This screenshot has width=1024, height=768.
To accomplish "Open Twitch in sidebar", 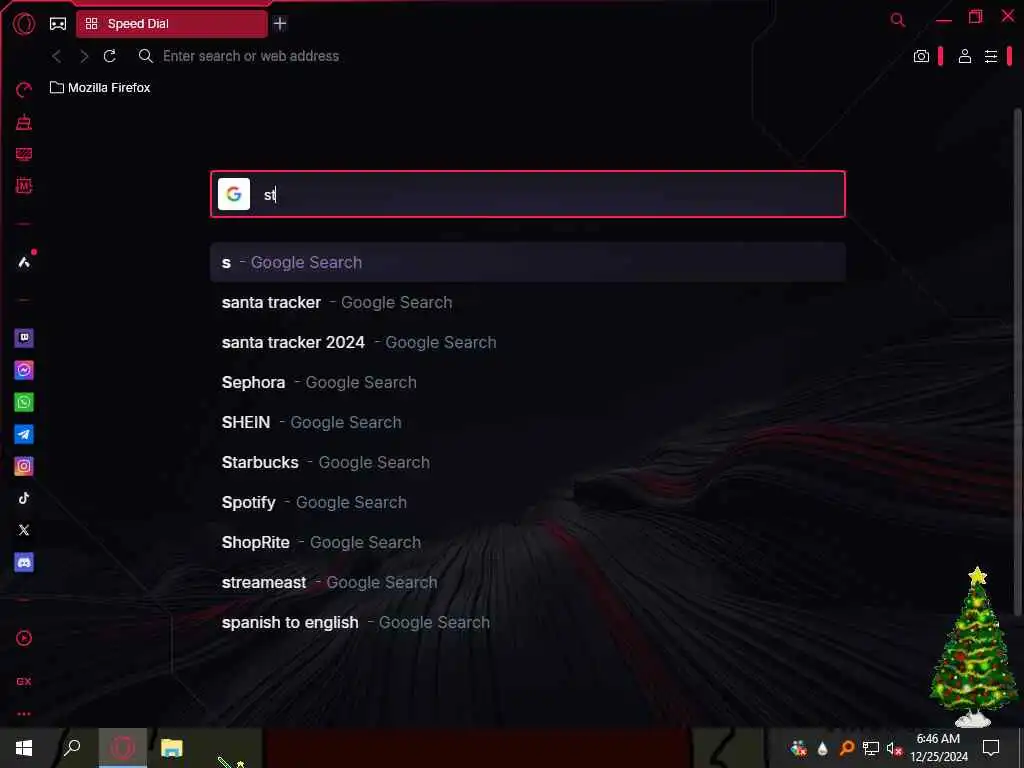I will pos(24,338).
